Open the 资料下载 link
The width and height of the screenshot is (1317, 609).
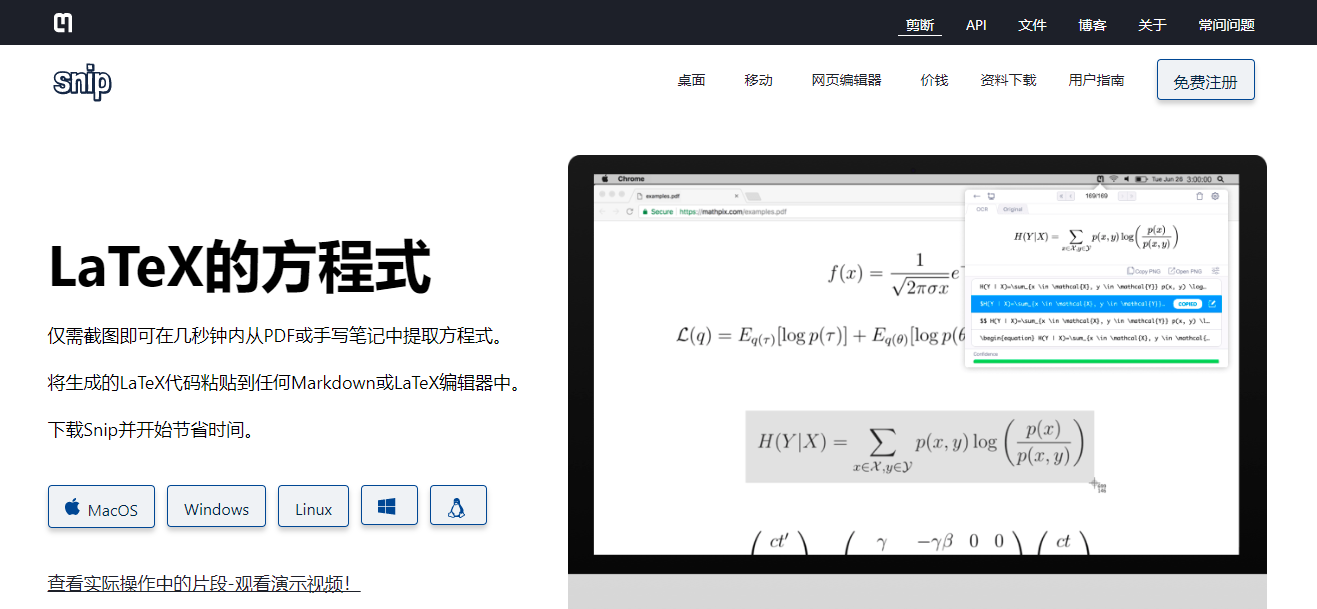point(1008,80)
